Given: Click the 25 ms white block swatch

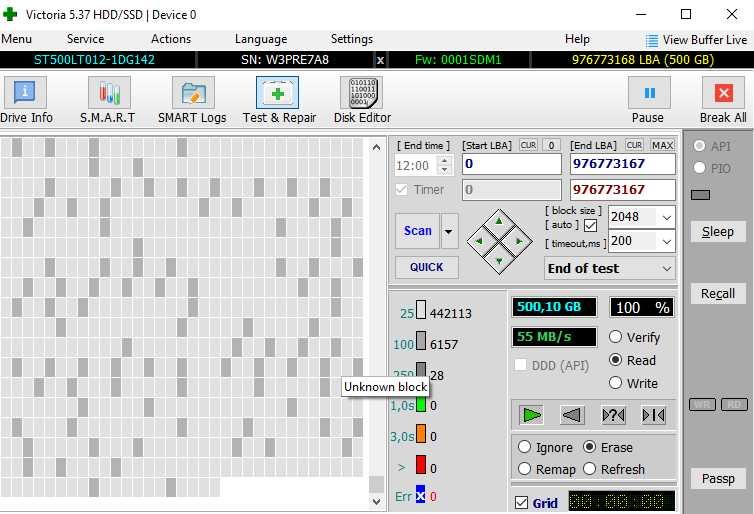Looking at the screenshot, I should (x=421, y=310).
